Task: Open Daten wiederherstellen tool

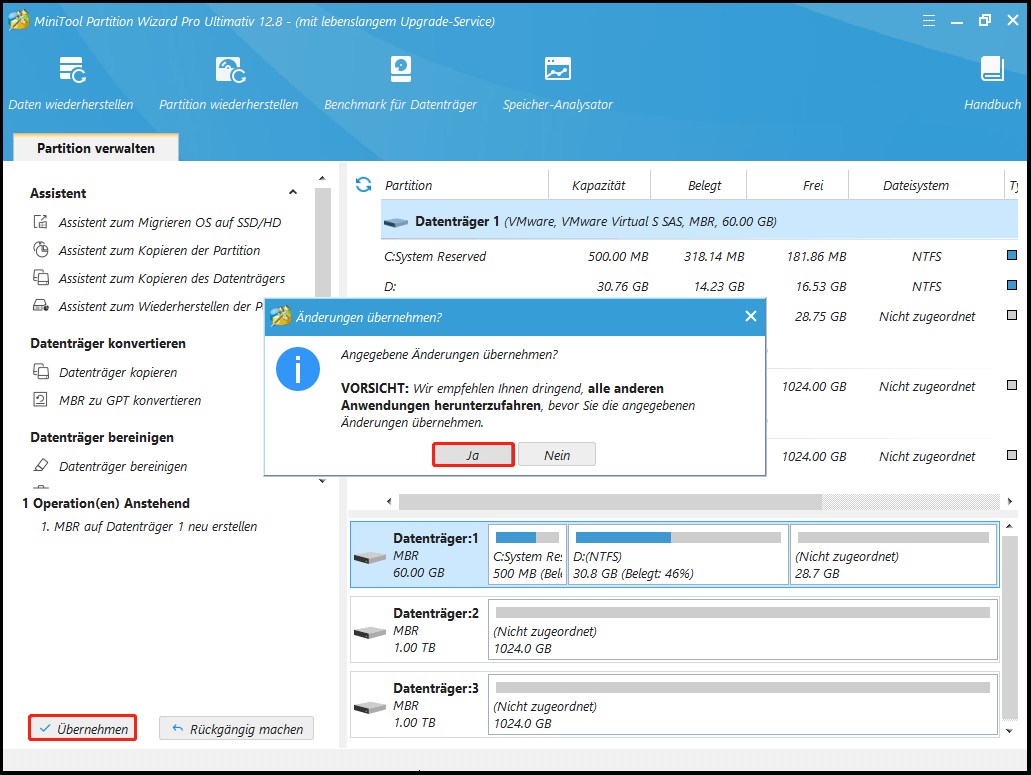Action: point(71,83)
